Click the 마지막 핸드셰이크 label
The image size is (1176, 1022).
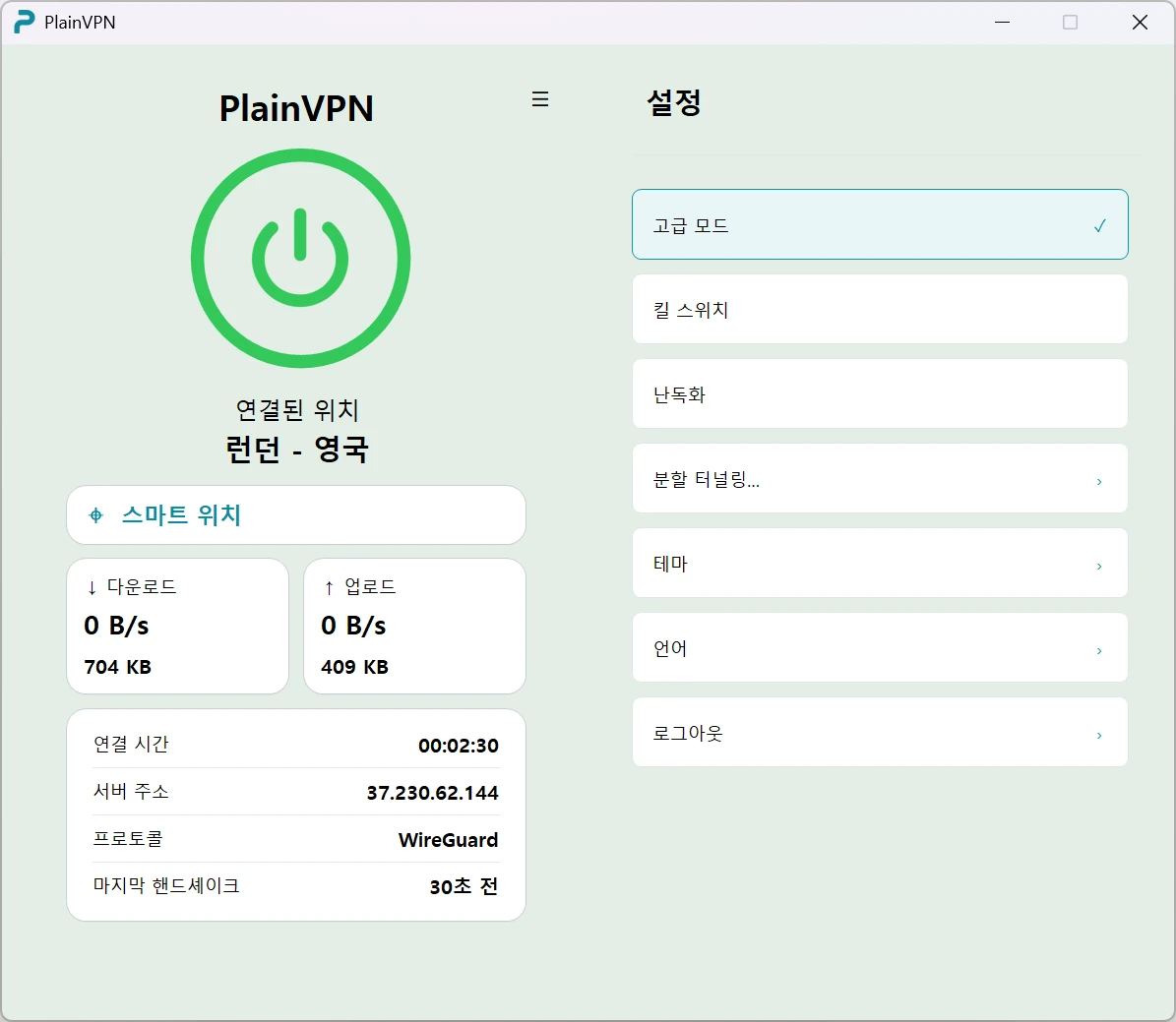point(166,885)
